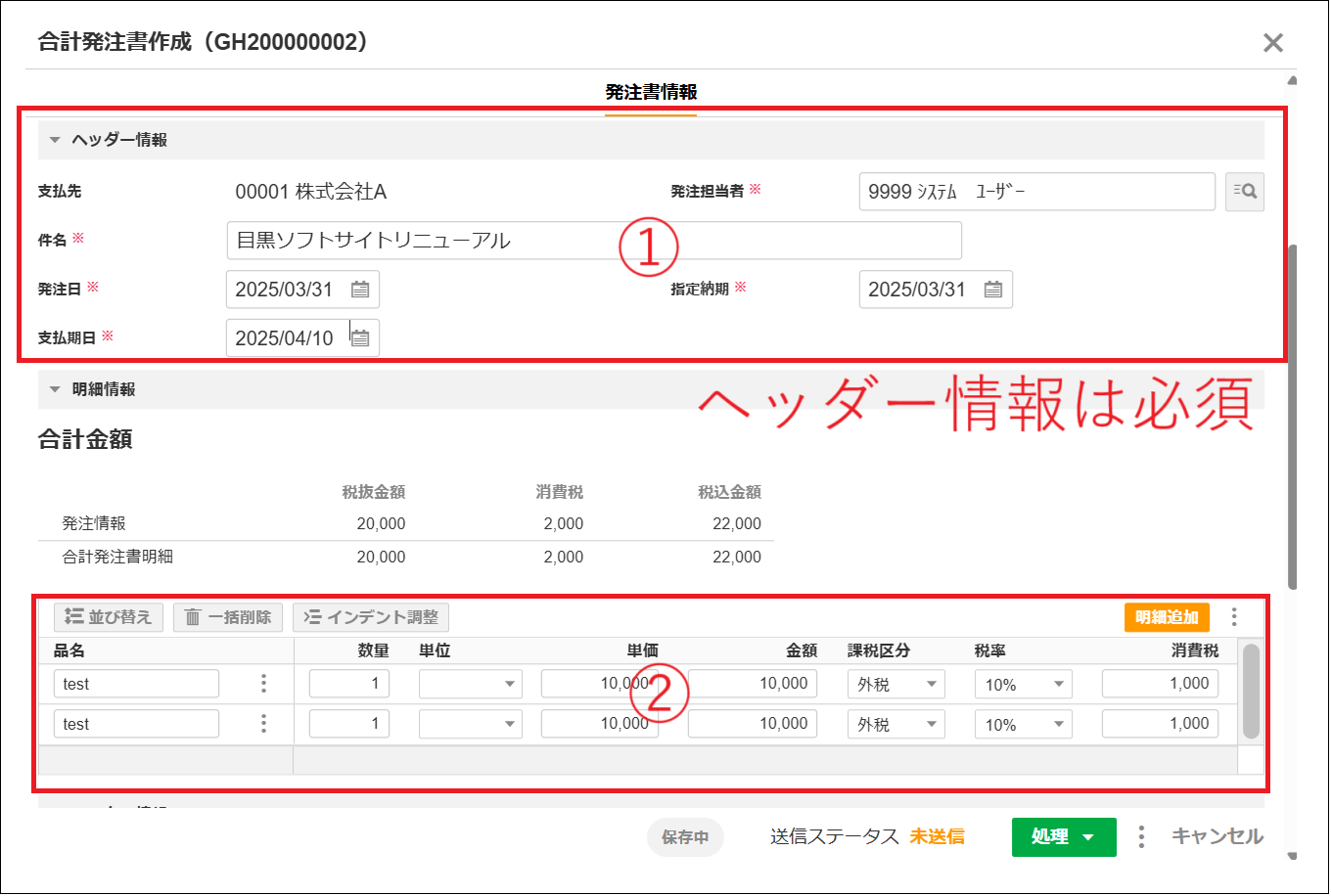Screen dimensions: 1331x896
Task: Click the 発注日 date field
Action: pyautogui.click(x=302, y=290)
